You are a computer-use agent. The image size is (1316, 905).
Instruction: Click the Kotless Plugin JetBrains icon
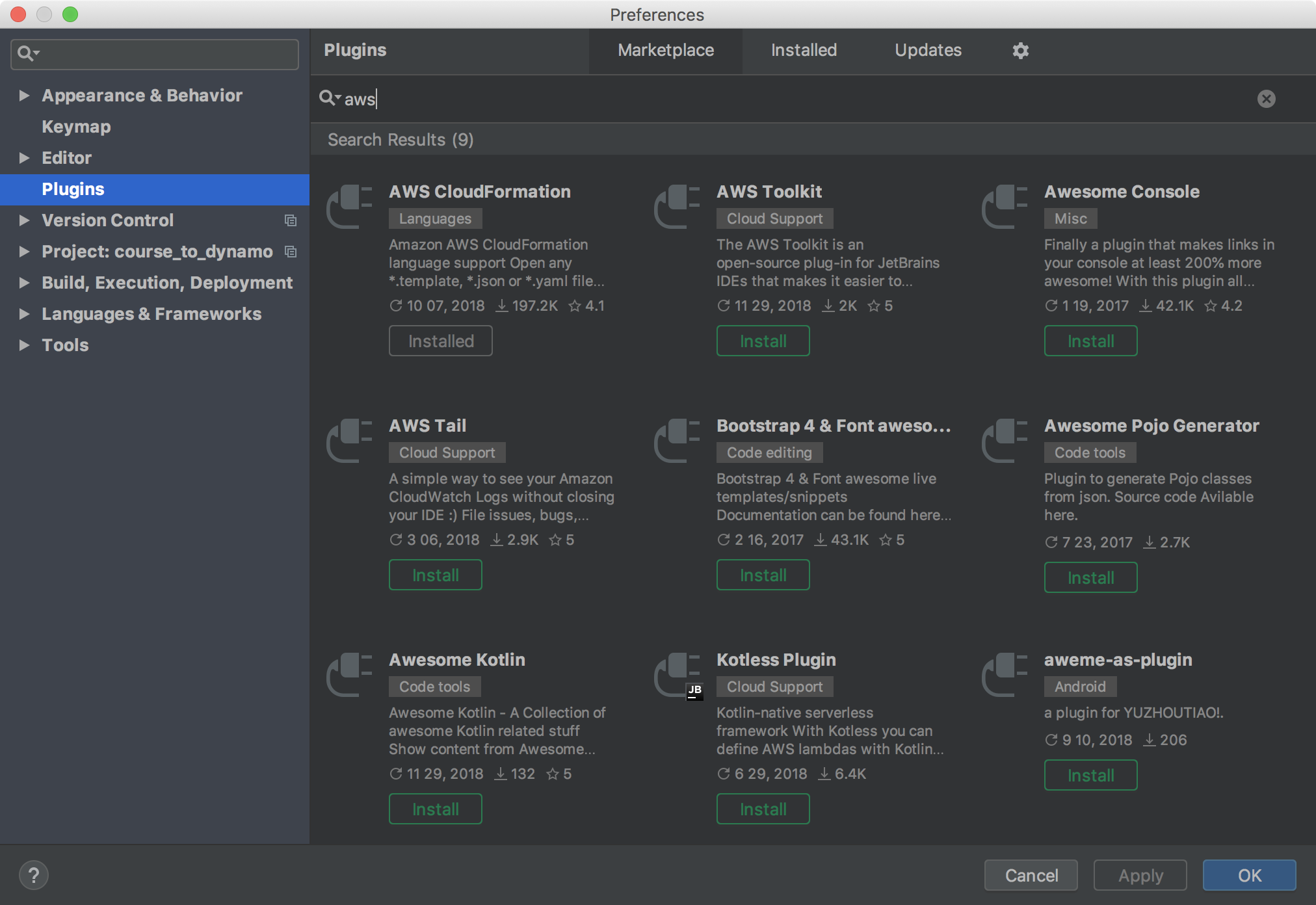tap(695, 691)
